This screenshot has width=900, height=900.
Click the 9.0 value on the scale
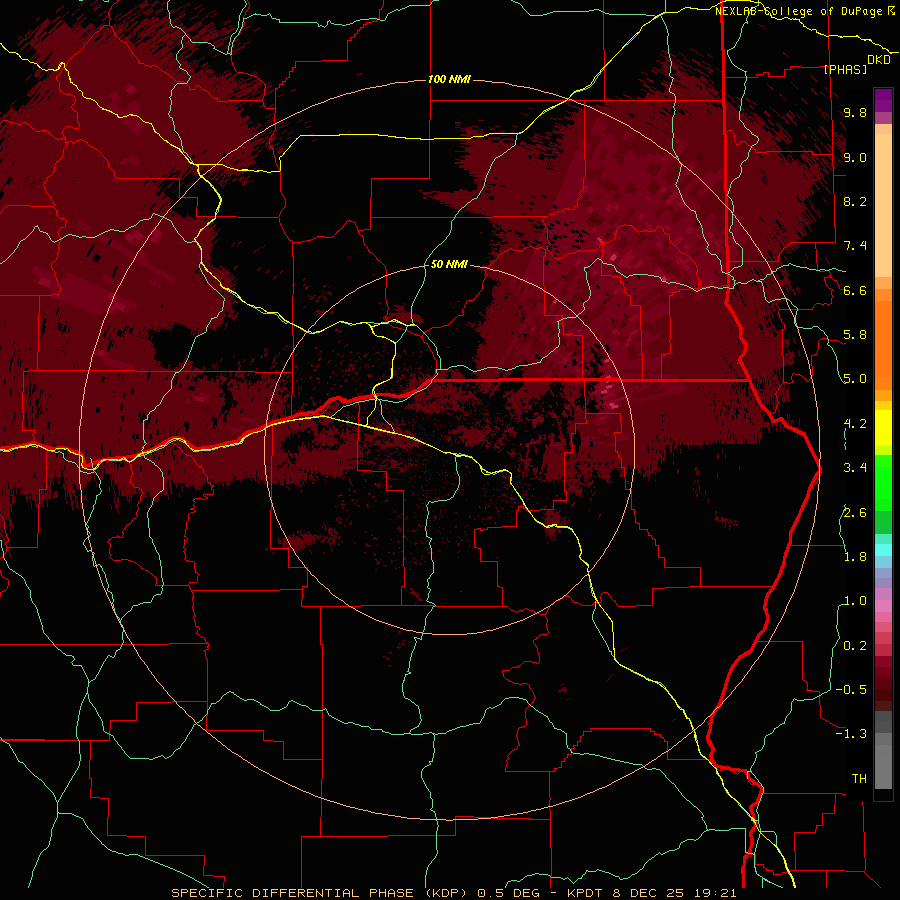coord(855,157)
